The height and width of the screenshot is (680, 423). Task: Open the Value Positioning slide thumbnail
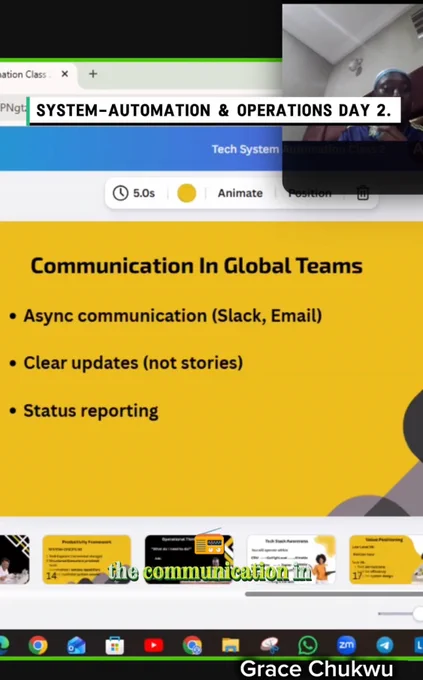click(x=386, y=559)
